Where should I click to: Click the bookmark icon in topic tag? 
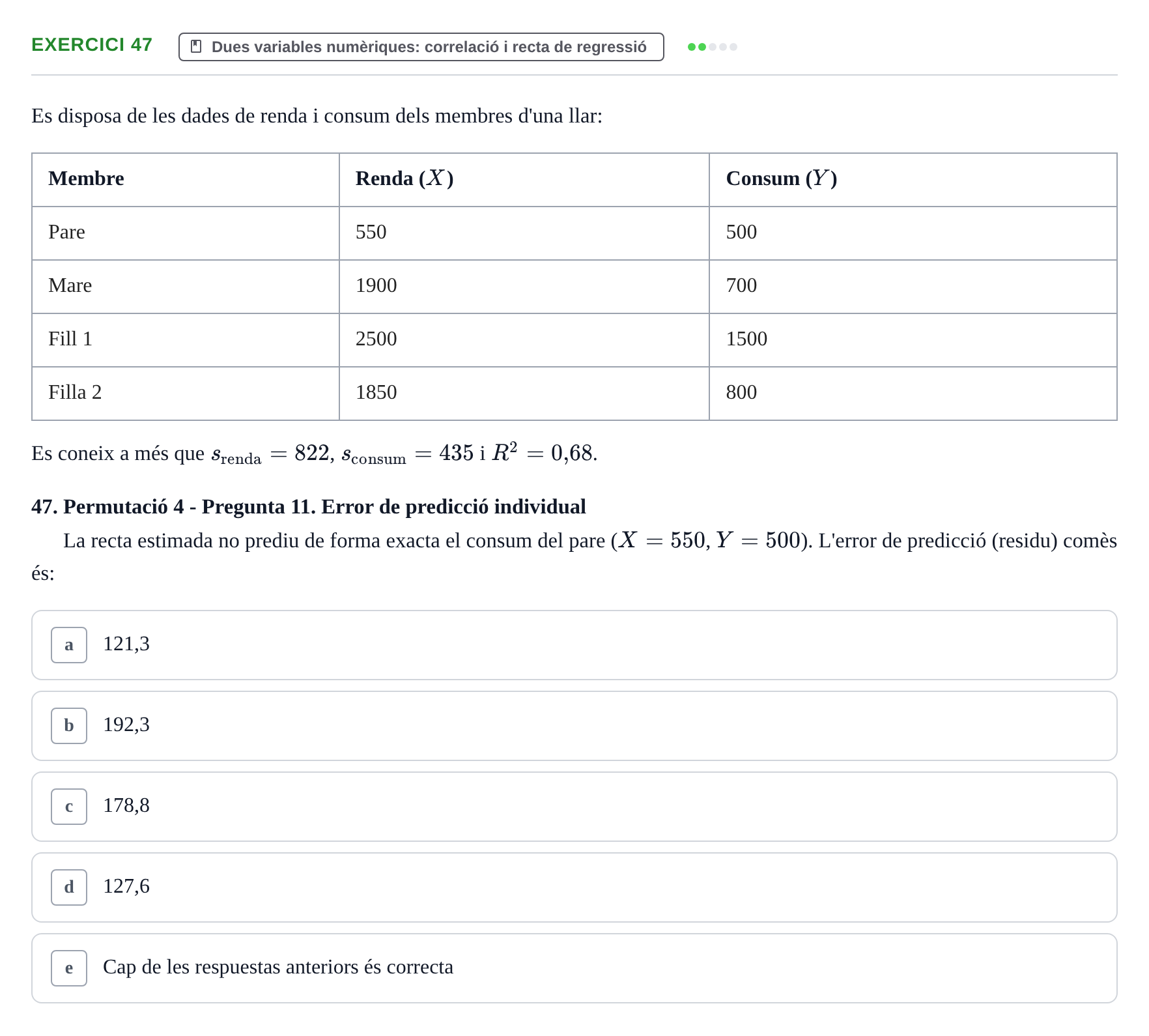[195, 47]
